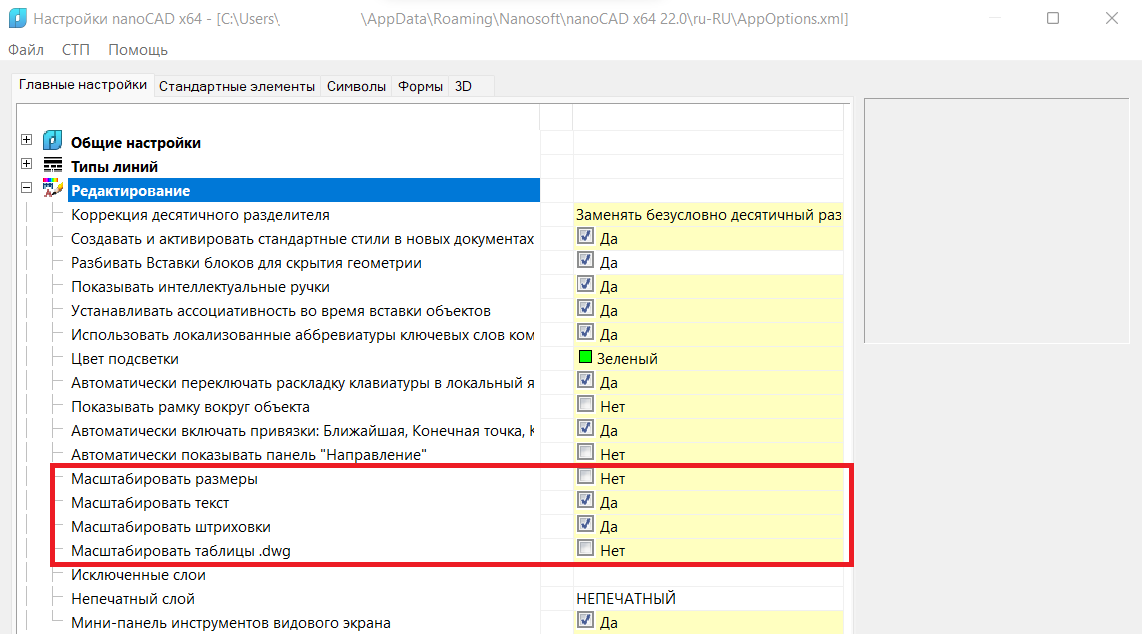
Task: Click the Типы линий section icon
Action: coord(53,166)
